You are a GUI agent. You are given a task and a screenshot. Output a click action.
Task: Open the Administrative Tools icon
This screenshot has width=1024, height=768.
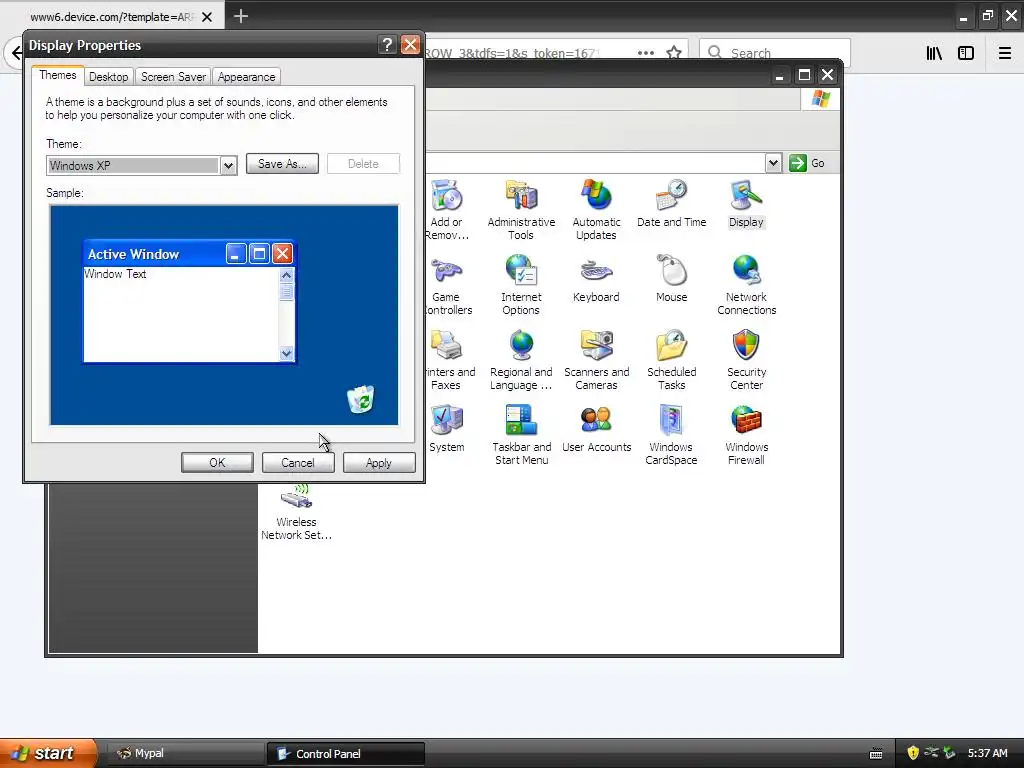[521, 209]
